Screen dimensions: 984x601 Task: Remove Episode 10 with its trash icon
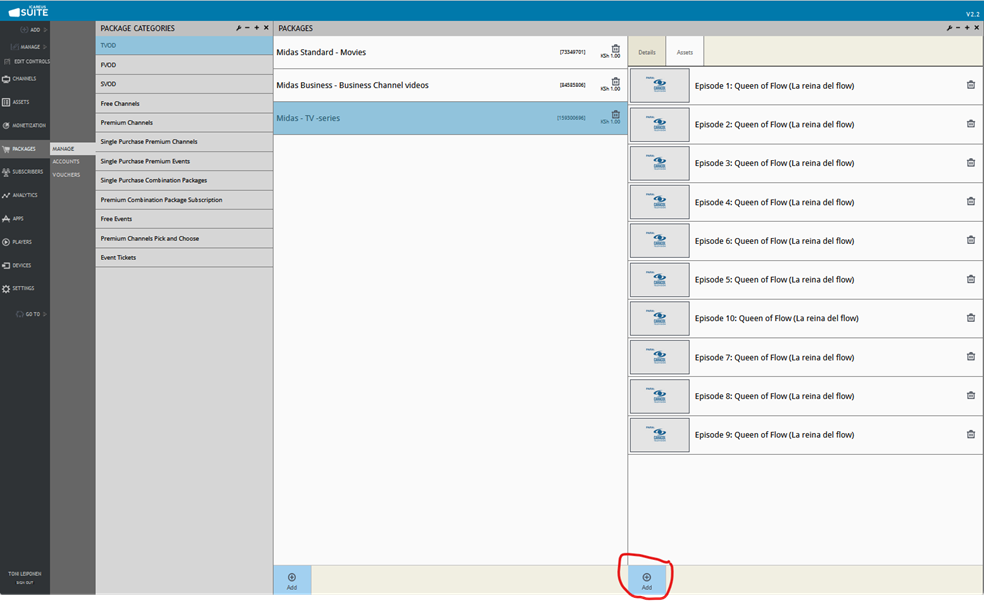pyautogui.click(x=970, y=318)
